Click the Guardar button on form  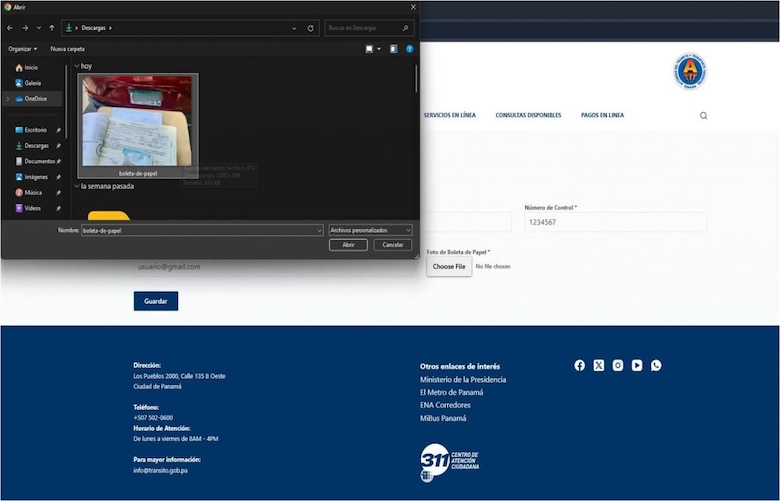[x=155, y=301]
